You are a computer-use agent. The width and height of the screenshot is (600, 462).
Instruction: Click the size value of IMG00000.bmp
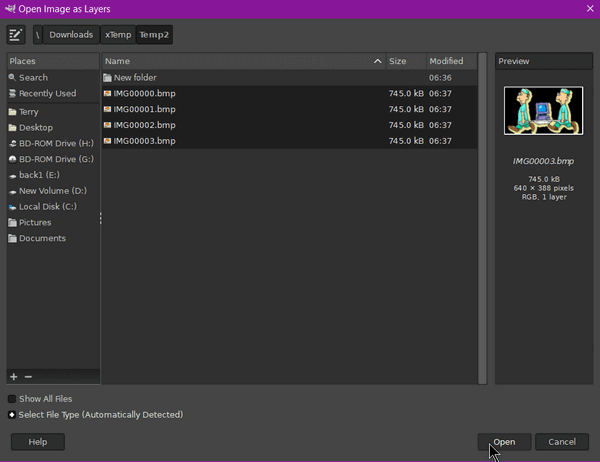click(406, 93)
